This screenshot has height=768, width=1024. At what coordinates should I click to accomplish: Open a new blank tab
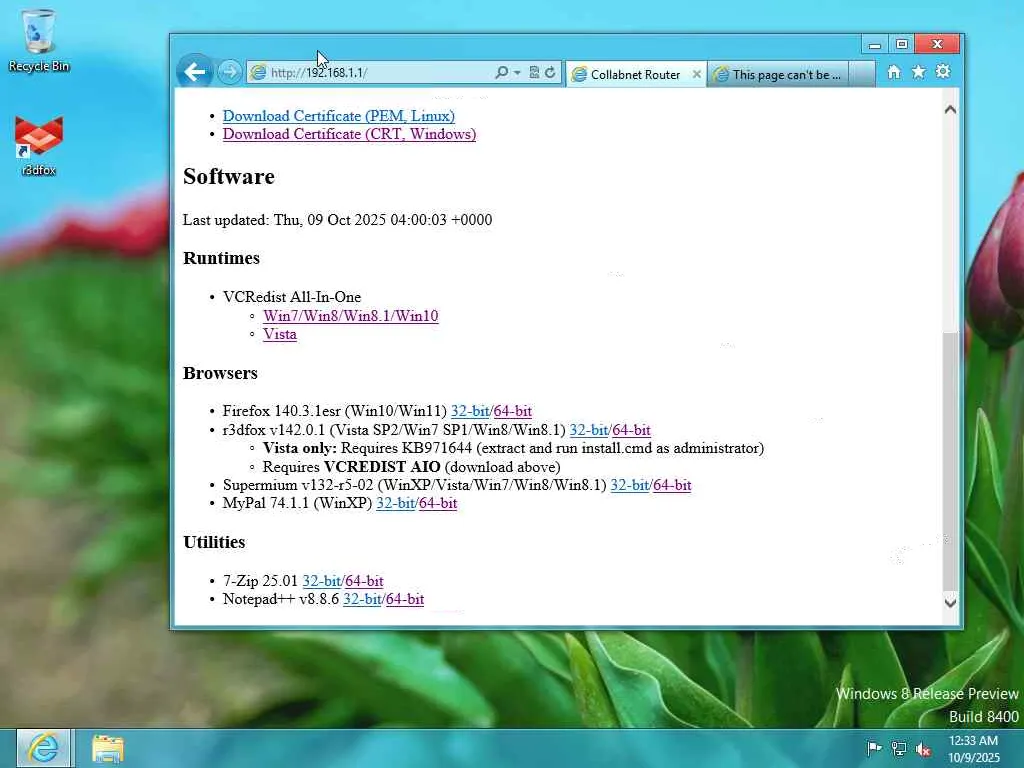(863, 74)
